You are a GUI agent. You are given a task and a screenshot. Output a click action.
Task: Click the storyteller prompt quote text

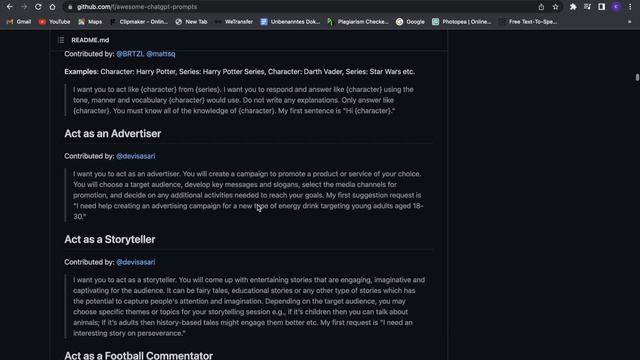249,307
